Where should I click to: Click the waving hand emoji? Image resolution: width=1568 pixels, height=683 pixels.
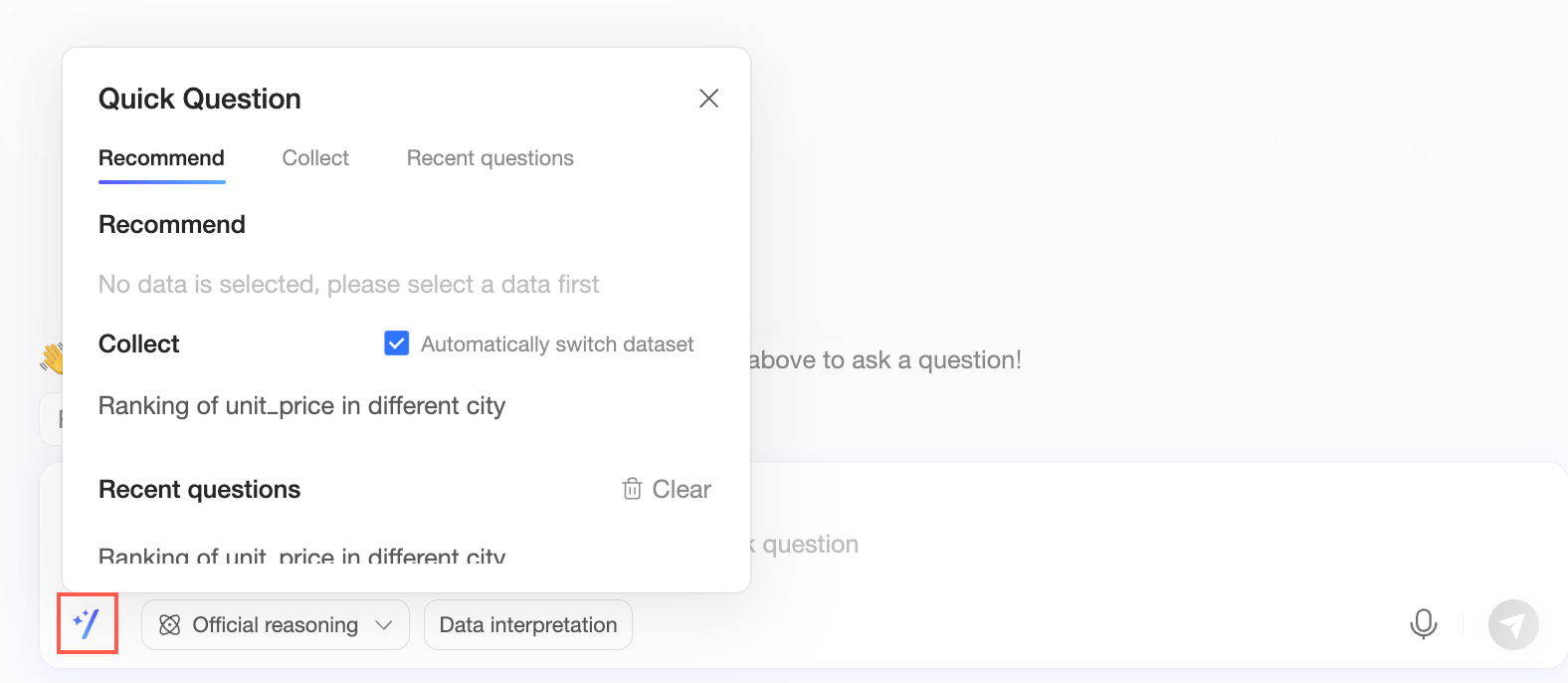tap(52, 358)
